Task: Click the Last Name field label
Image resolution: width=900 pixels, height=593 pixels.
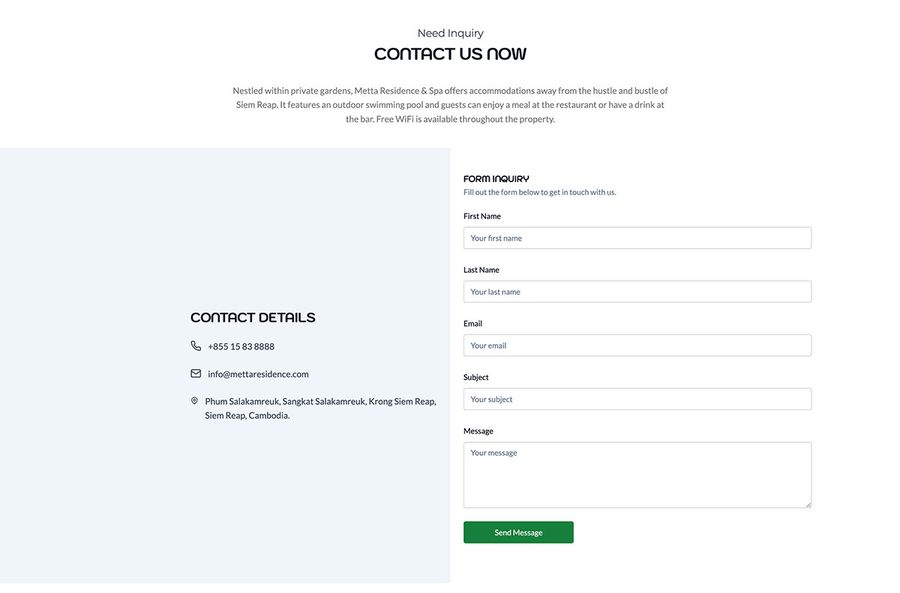Action: click(481, 270)
